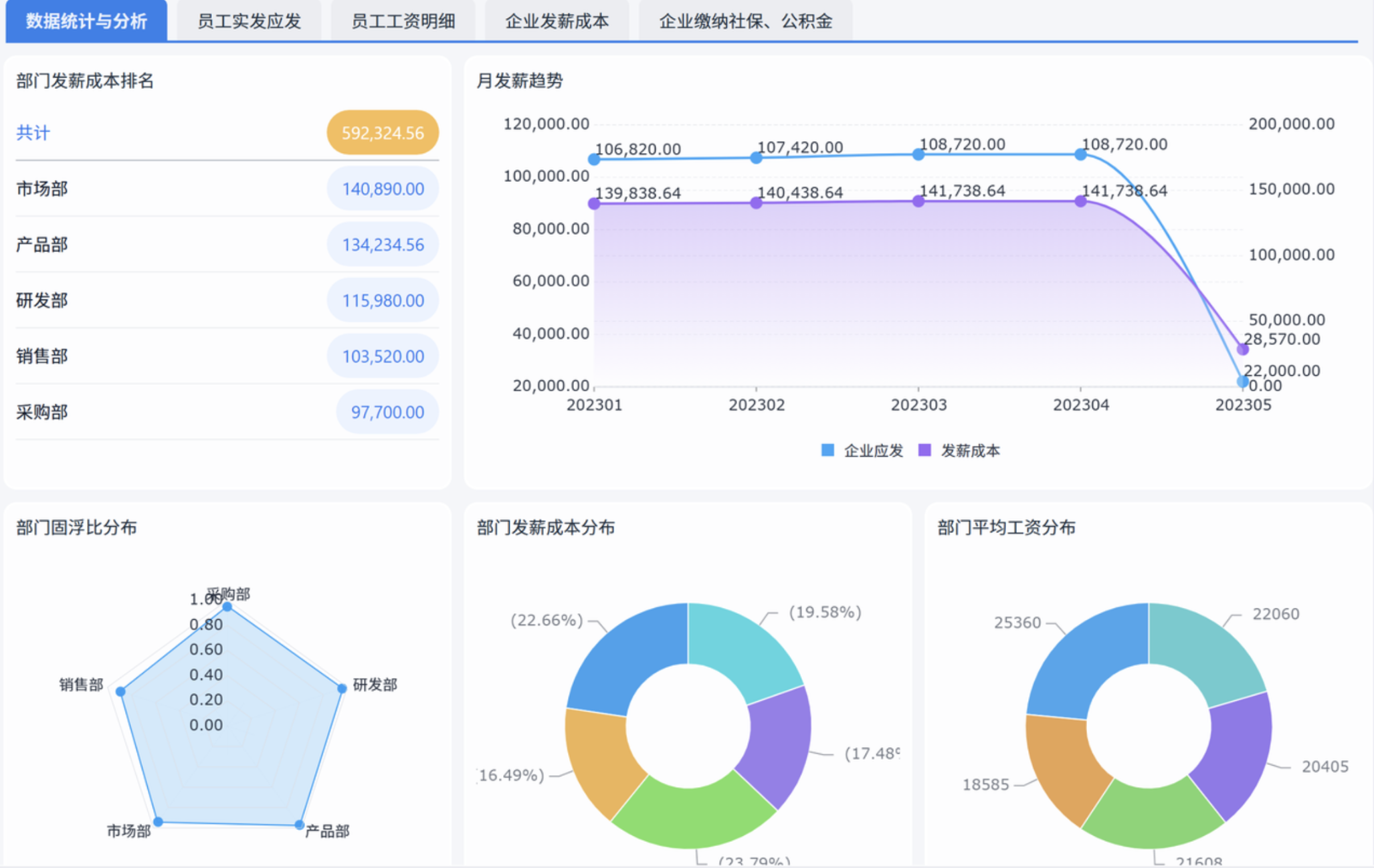Click the 部门发薪成本分布 card title
The image size is (1374, 868).
click(546, 528)
